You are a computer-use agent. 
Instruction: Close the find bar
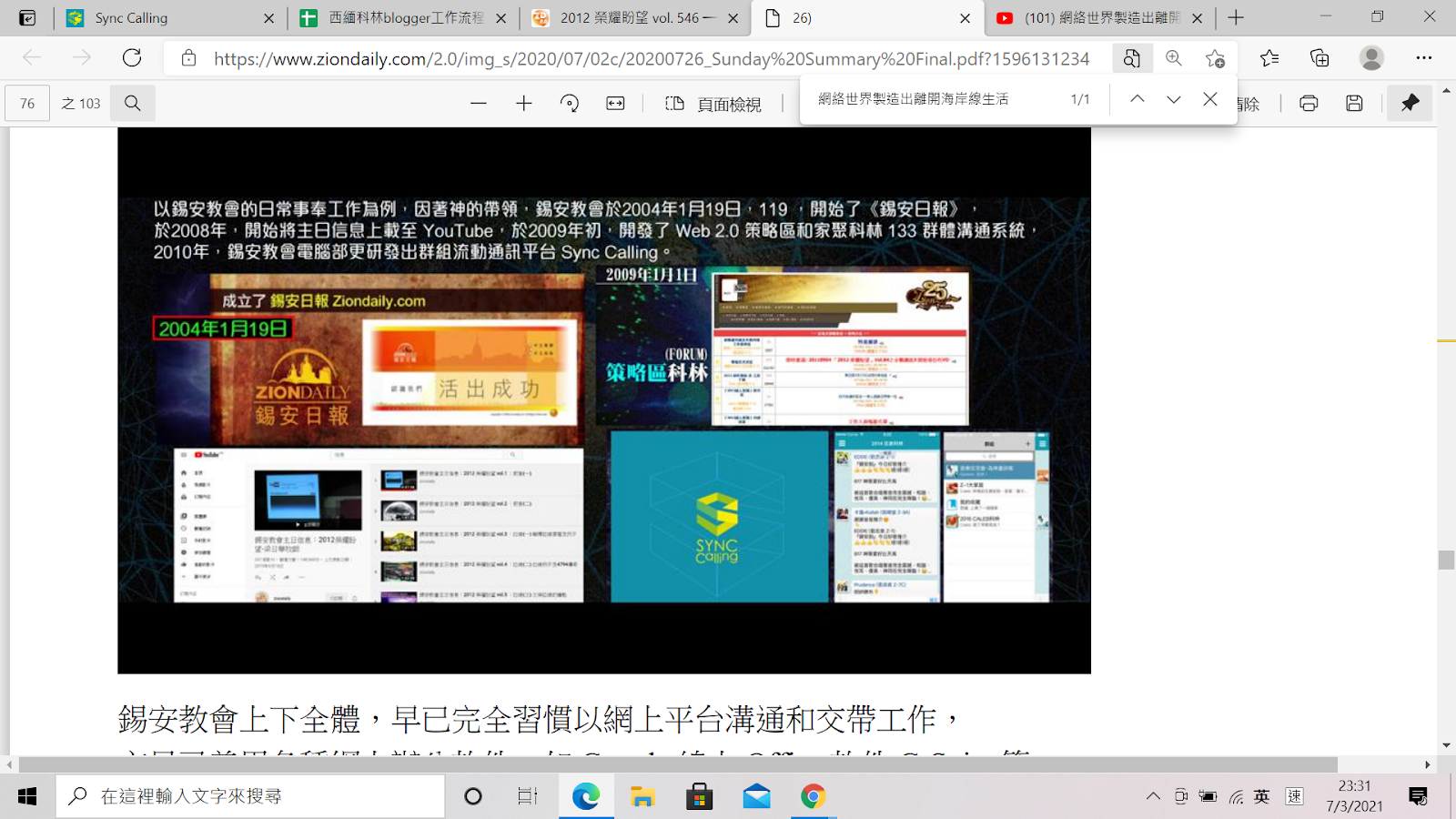click(1210, 99)
